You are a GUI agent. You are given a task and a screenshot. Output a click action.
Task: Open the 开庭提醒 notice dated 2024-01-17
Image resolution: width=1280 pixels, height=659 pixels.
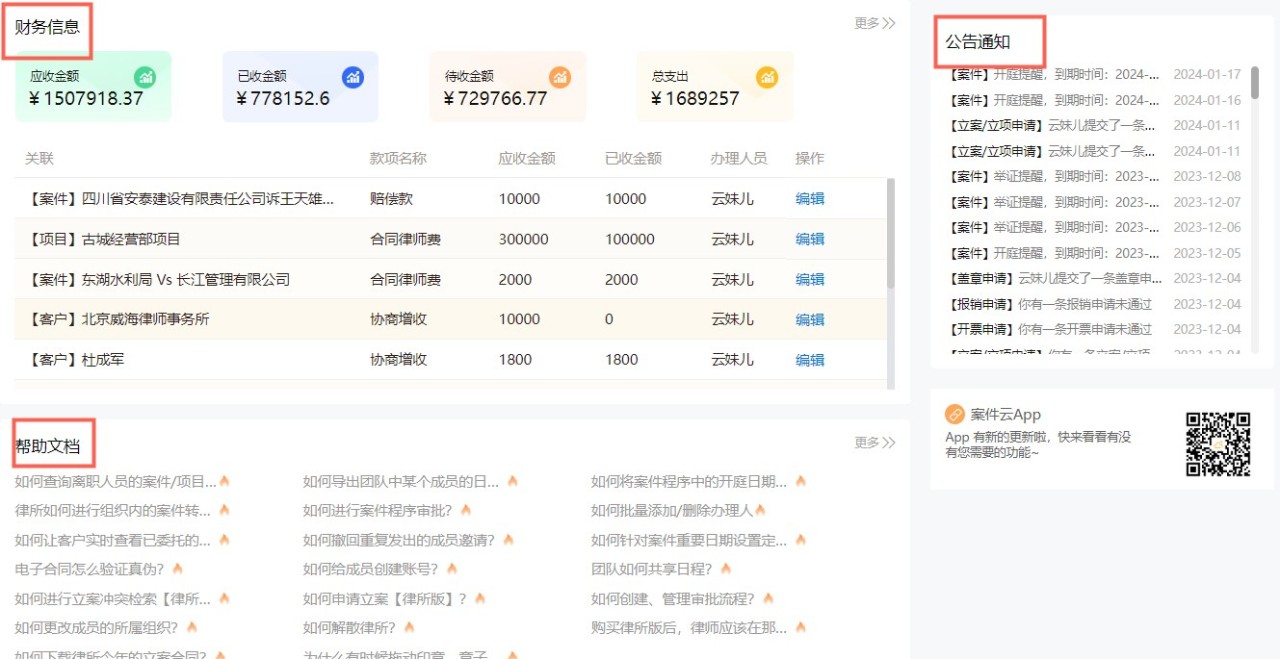(x=1052, y=75)
